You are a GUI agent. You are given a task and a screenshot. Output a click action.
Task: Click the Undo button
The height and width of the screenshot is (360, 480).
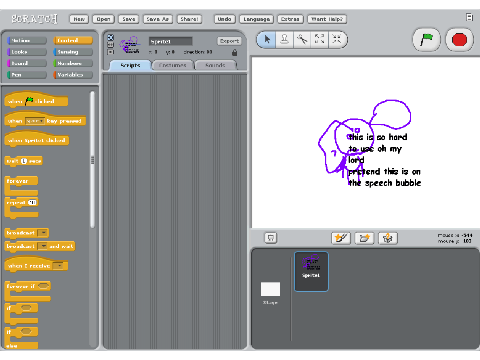[x=224, y=19]
